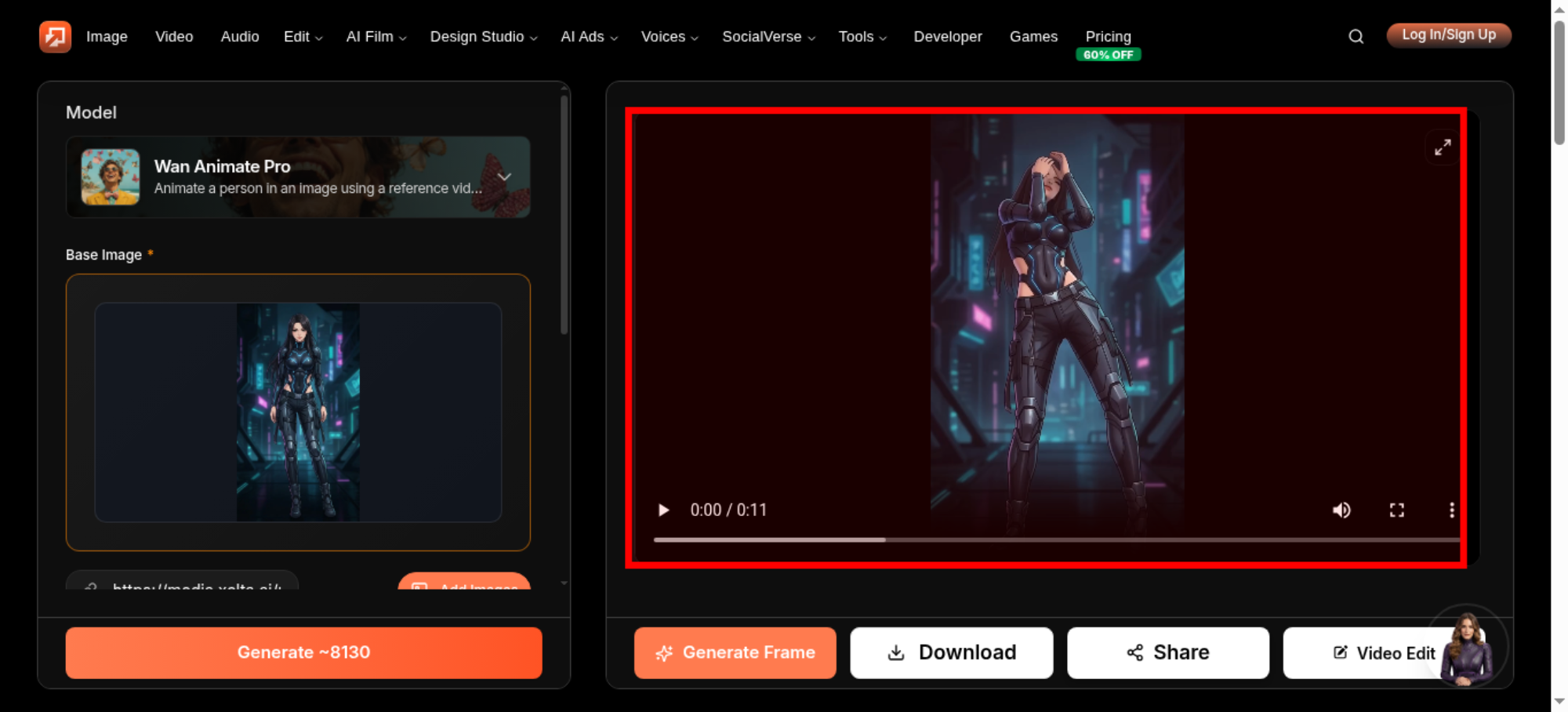Viewport: 1568px width, 712px height.
Task: Open the Edit menu dropdown
Action: pos(303,36)
